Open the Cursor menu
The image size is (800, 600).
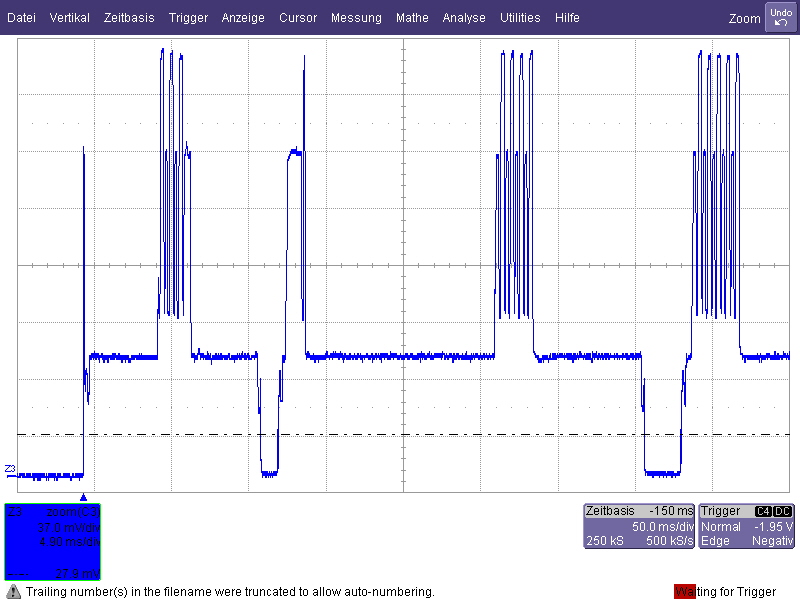coord(298,18)
